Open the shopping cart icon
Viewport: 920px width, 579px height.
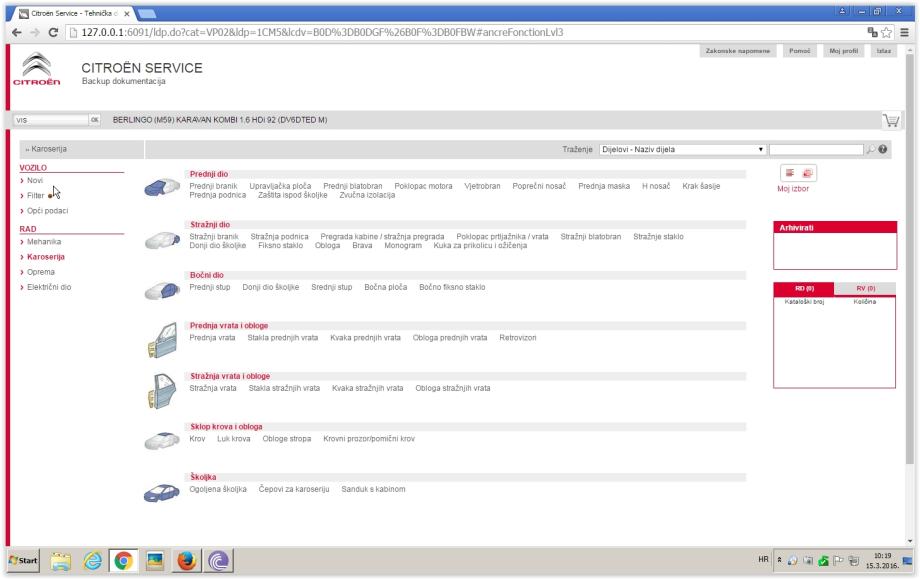click(x=891, y=120)
